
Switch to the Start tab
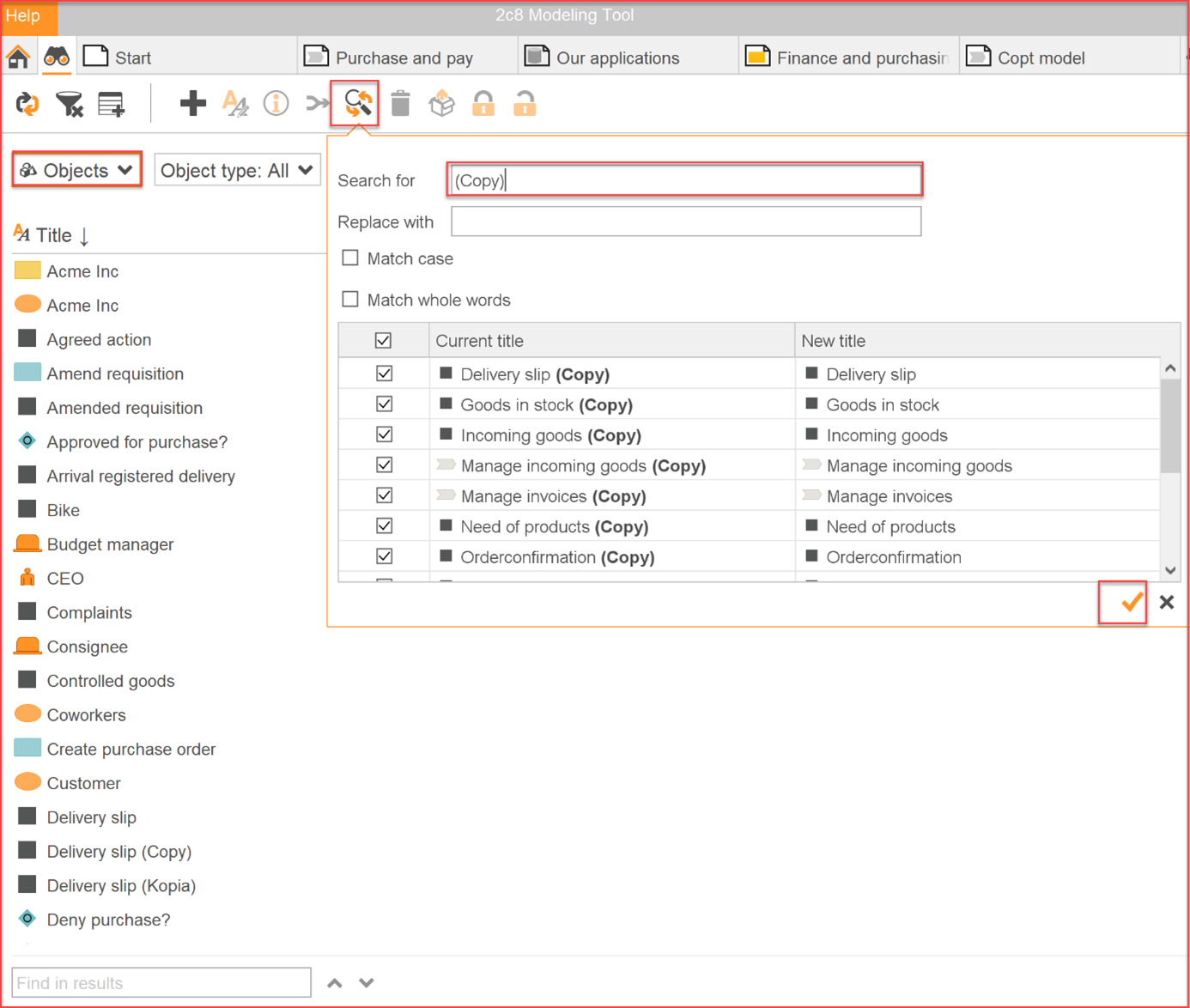pos(185,58)
